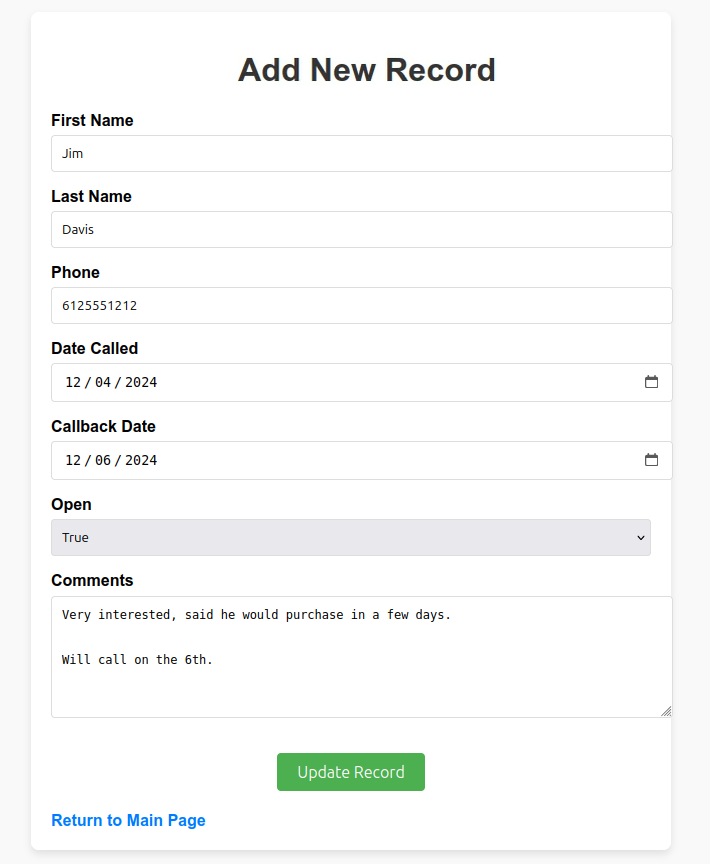Click the Comments resize handle
This screenshot has width=710, height=864.
click(666, 711)
